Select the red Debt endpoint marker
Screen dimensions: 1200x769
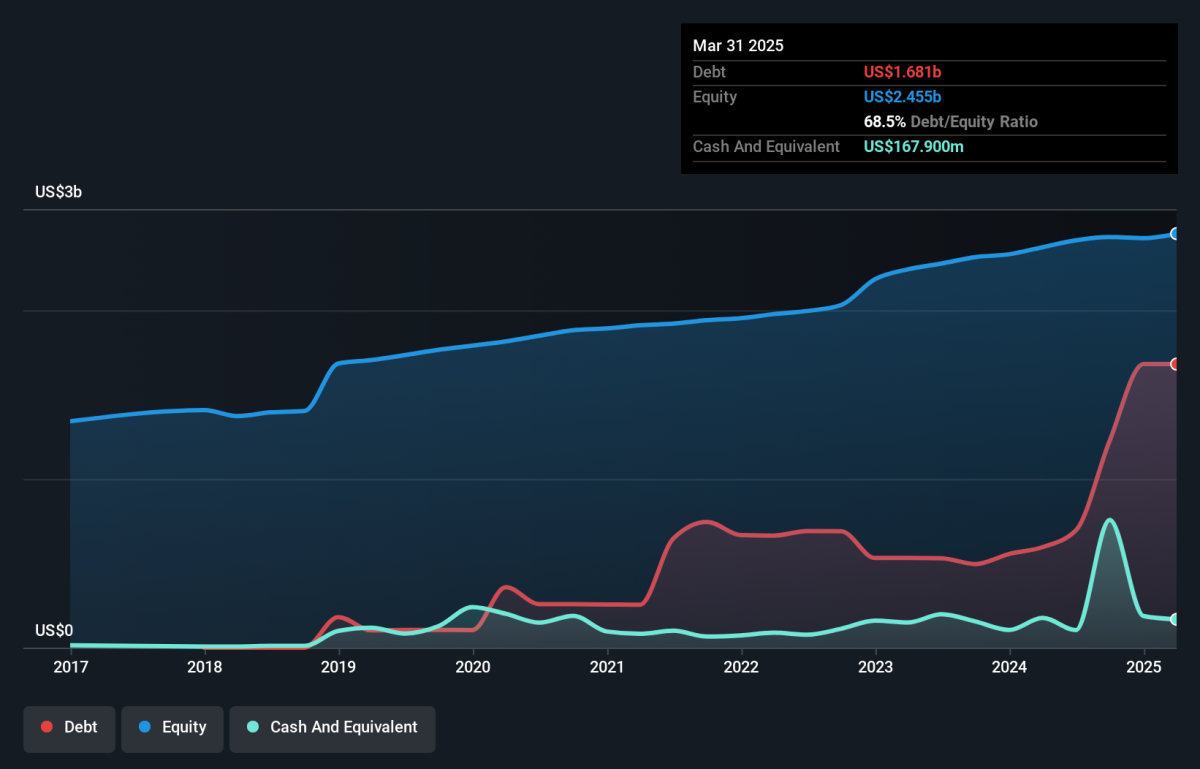pos(1176,364)
